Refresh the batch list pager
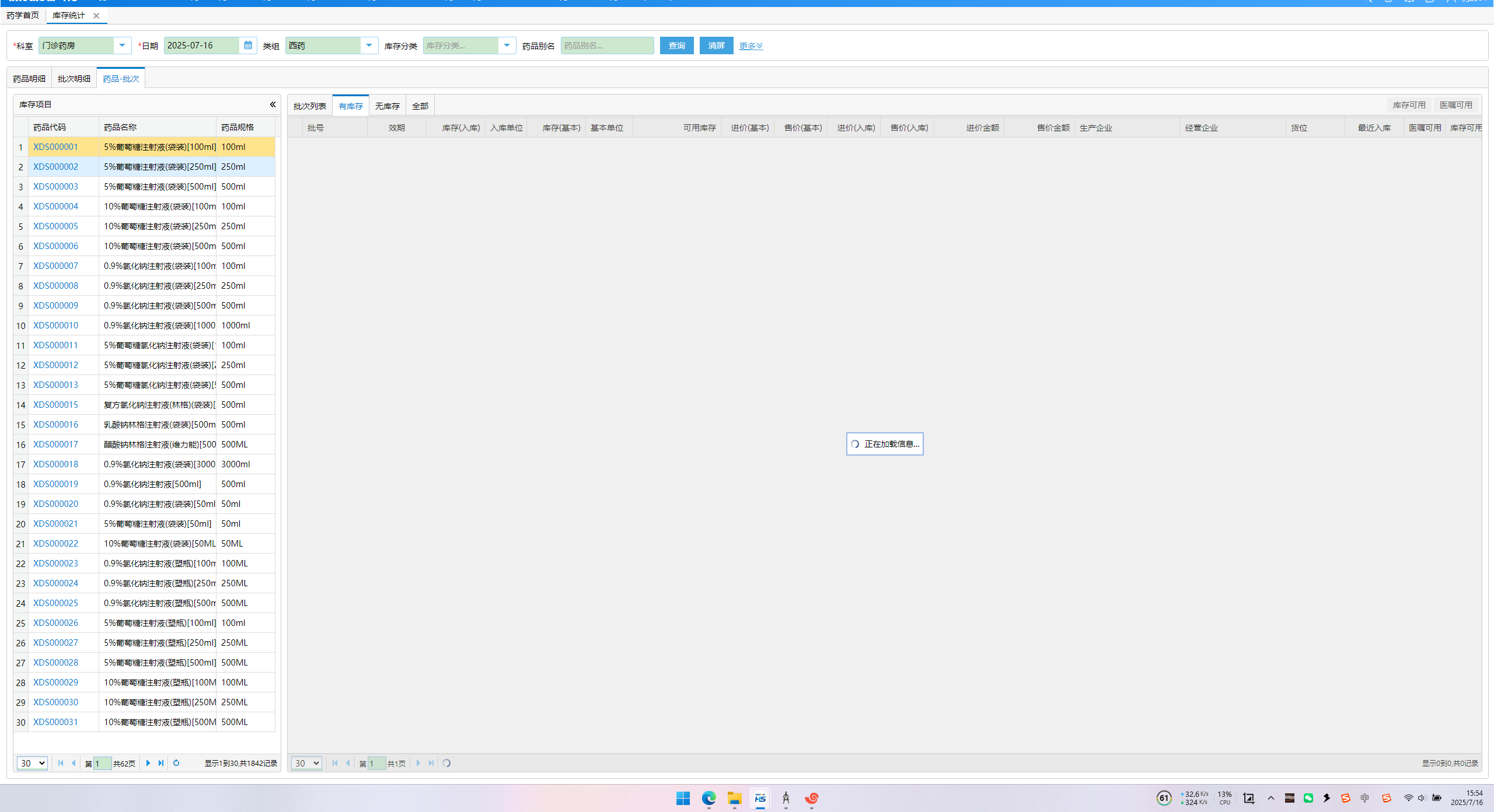Image resolution: width=1494 pixels, height=812 pixels. tap(446, 763)
